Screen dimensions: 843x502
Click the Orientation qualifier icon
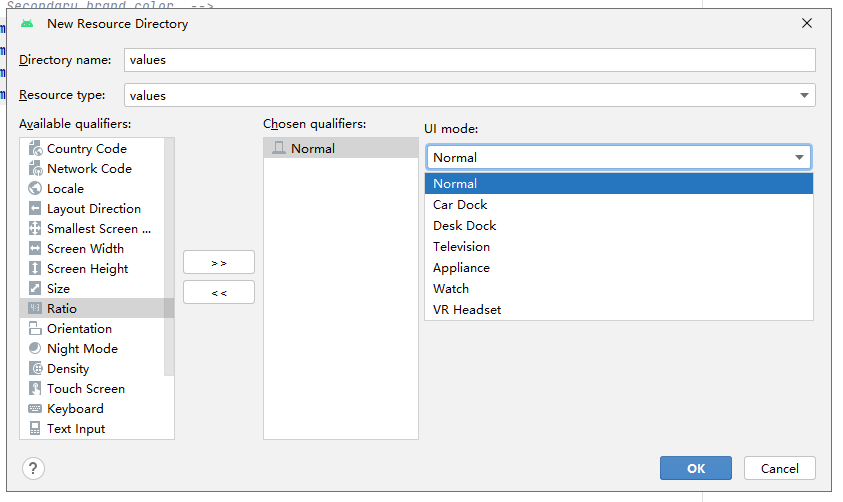point(35,328)
